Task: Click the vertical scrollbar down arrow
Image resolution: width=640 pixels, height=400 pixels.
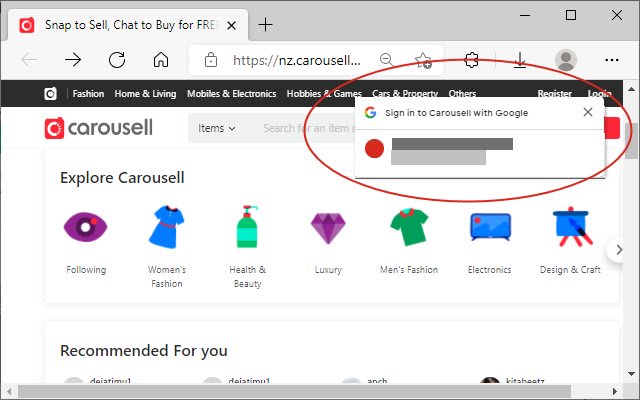Action: tap(631, 373)
